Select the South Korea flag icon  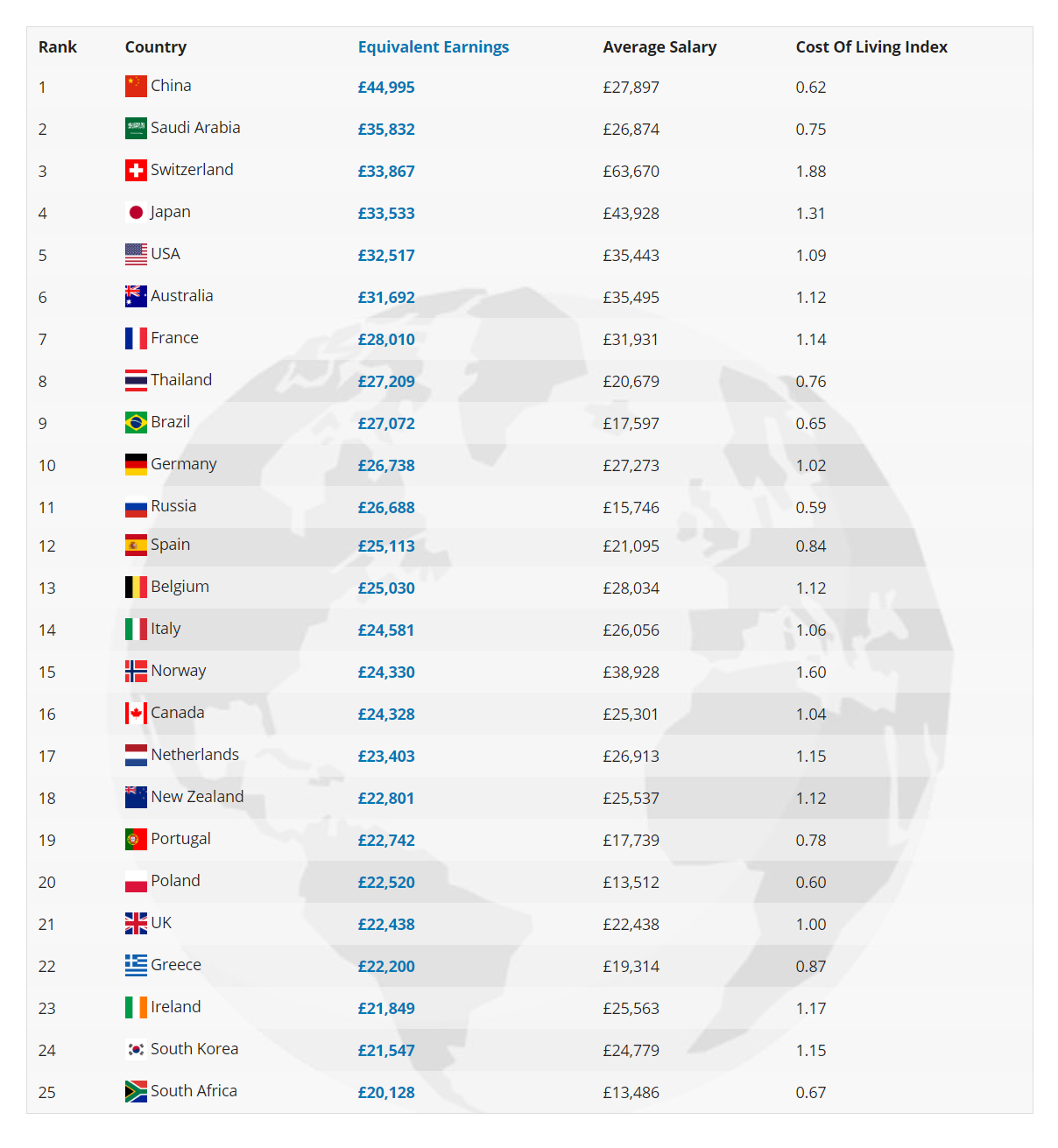pos(136,1049)
